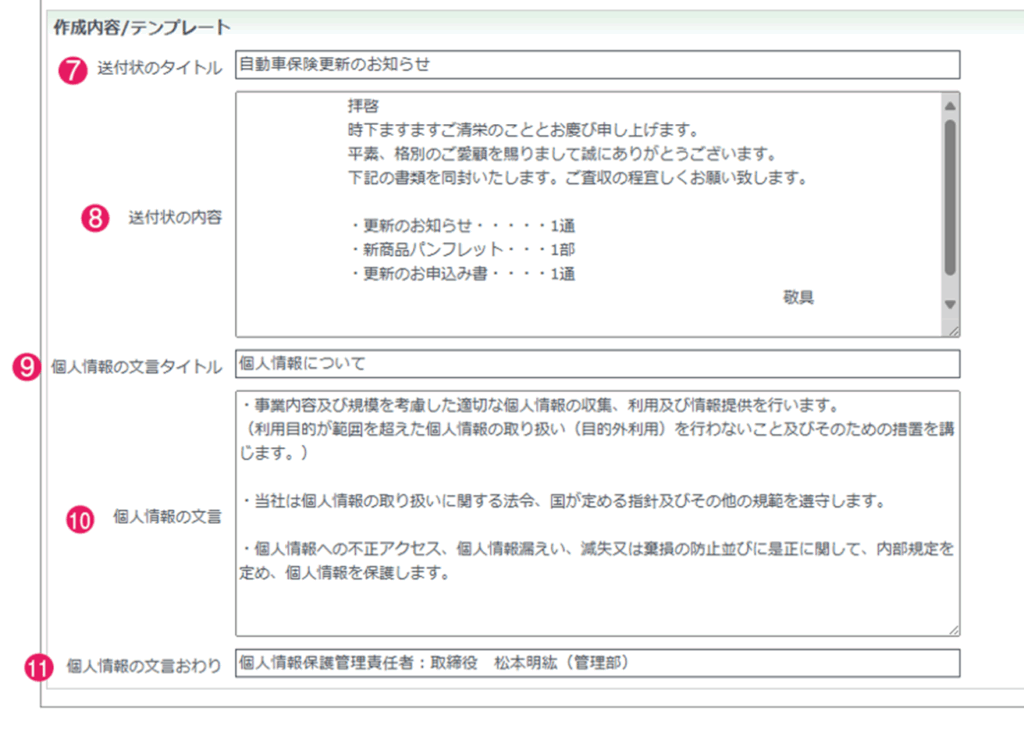The height and width of the screenshot is (733, 1024).
Task: Click the 個人情報の文言タイトル label text
Action: (136, 367)
